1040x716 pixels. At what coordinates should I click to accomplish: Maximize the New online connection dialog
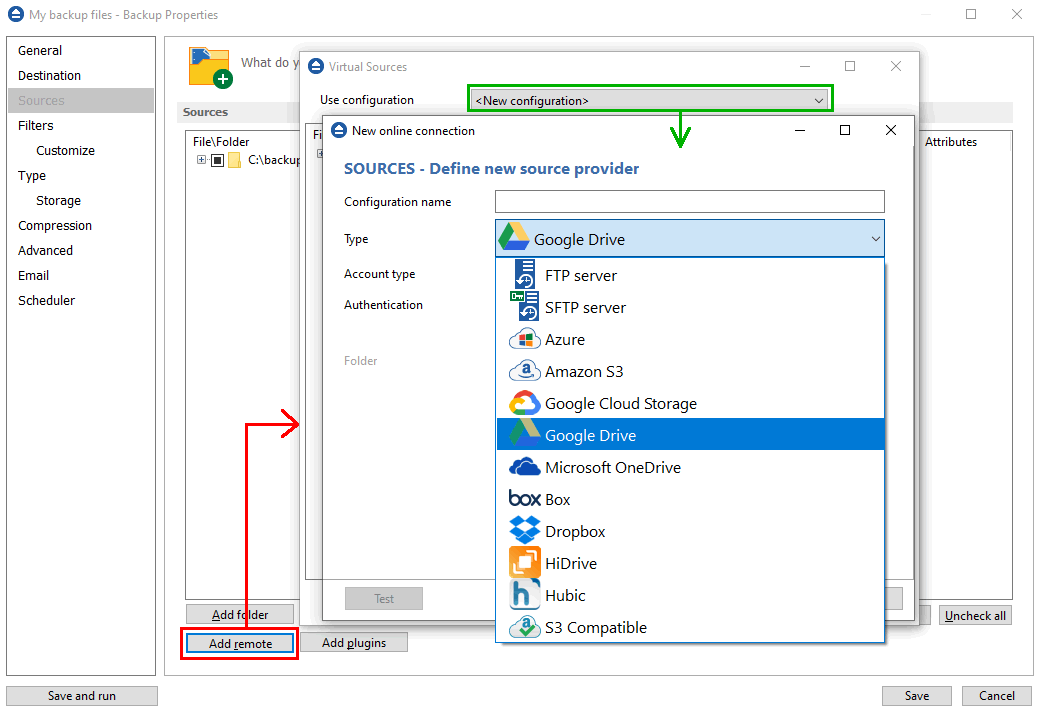pos(845,130)
